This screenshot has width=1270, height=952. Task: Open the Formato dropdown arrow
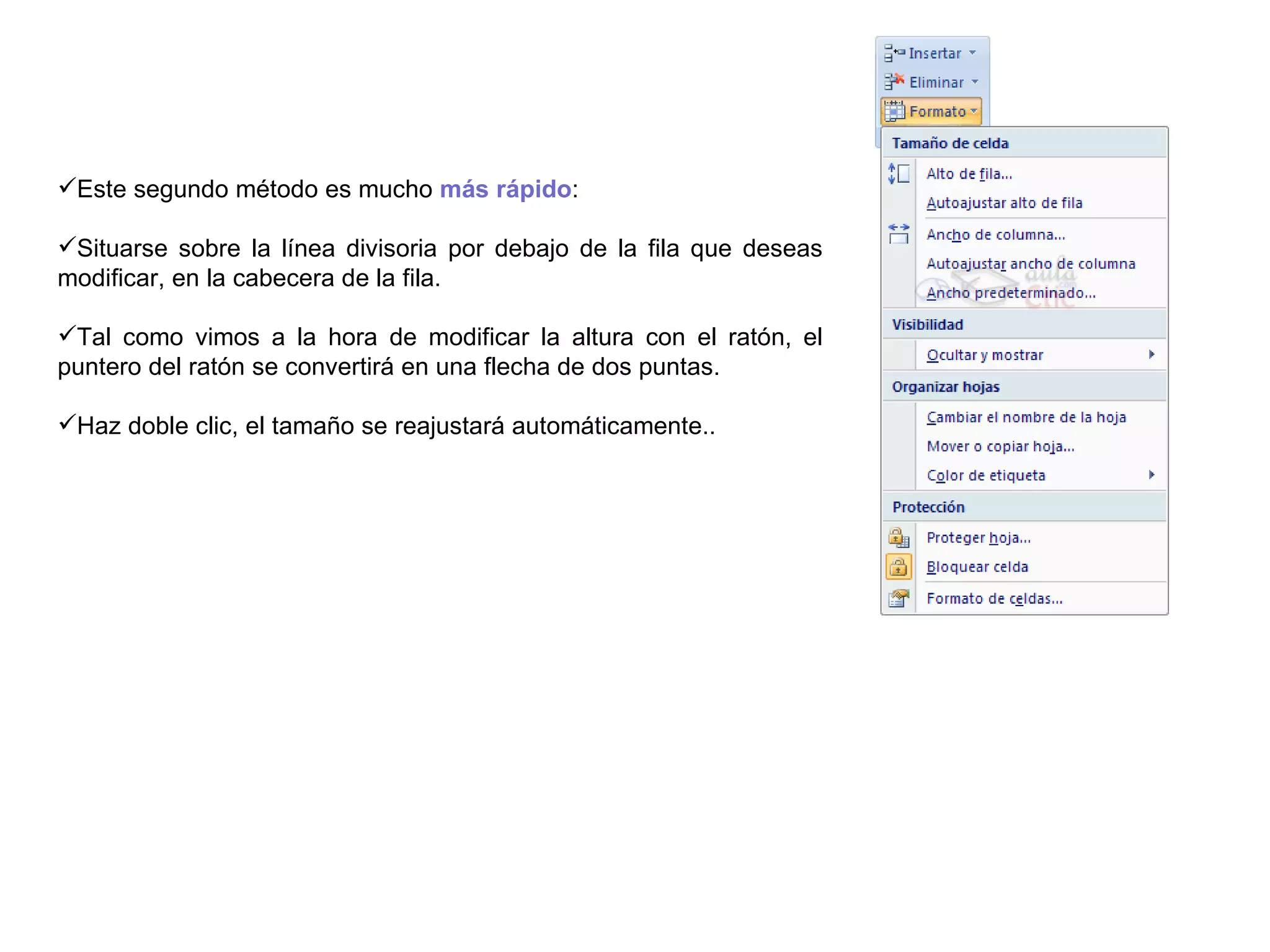974,112
